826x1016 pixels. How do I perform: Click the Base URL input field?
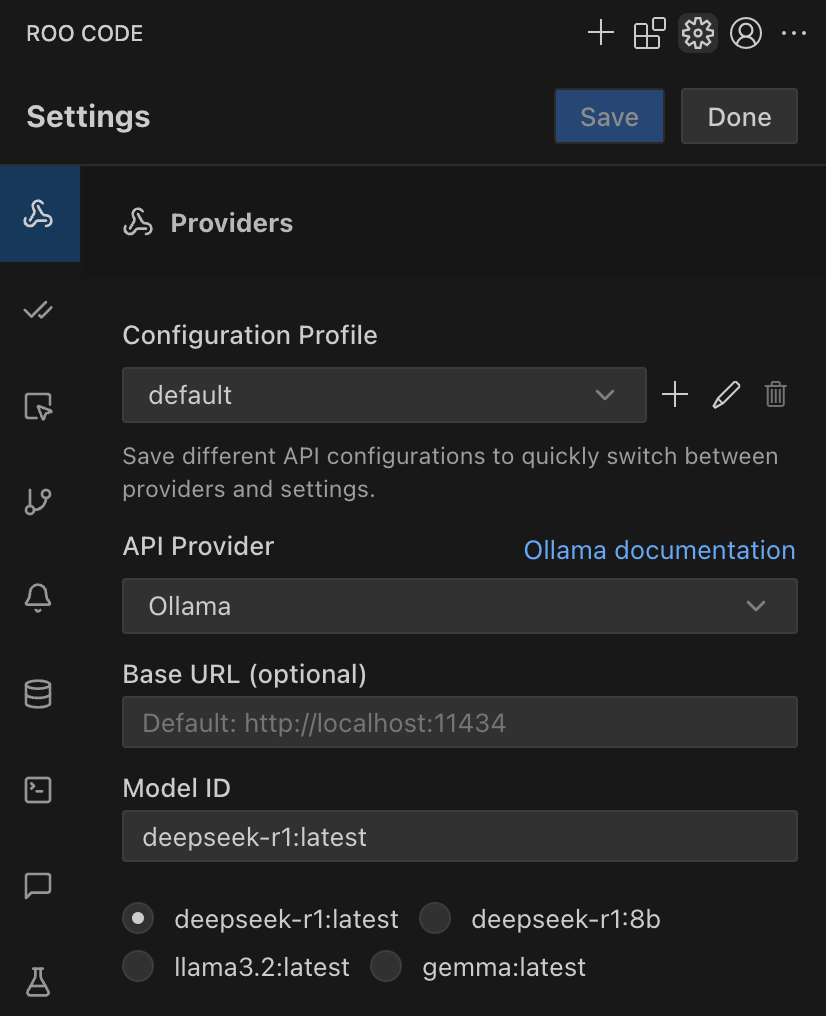(x=460, y=722)
